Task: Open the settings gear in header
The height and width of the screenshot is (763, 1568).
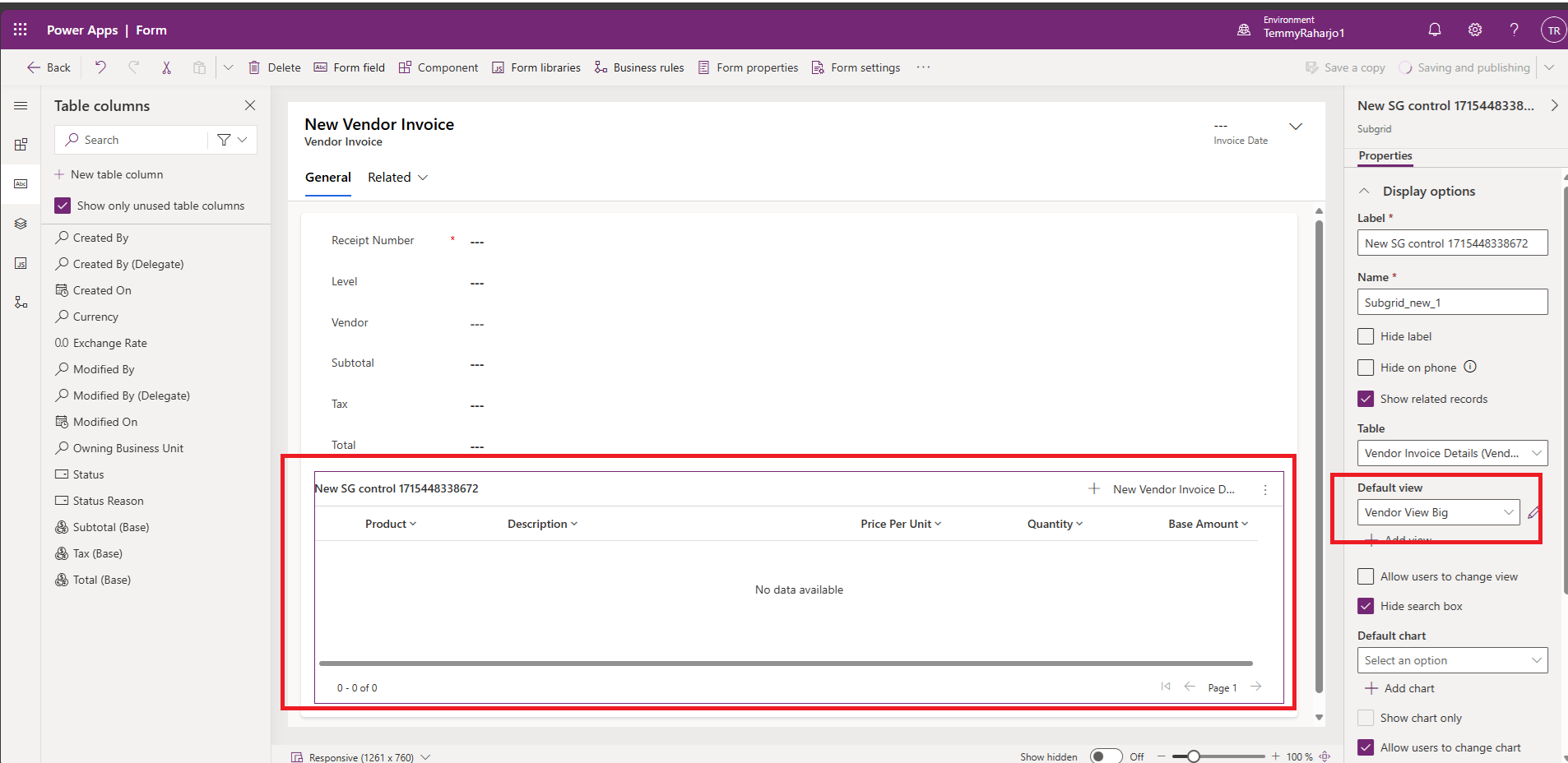Action: [x=1475, y=30]
